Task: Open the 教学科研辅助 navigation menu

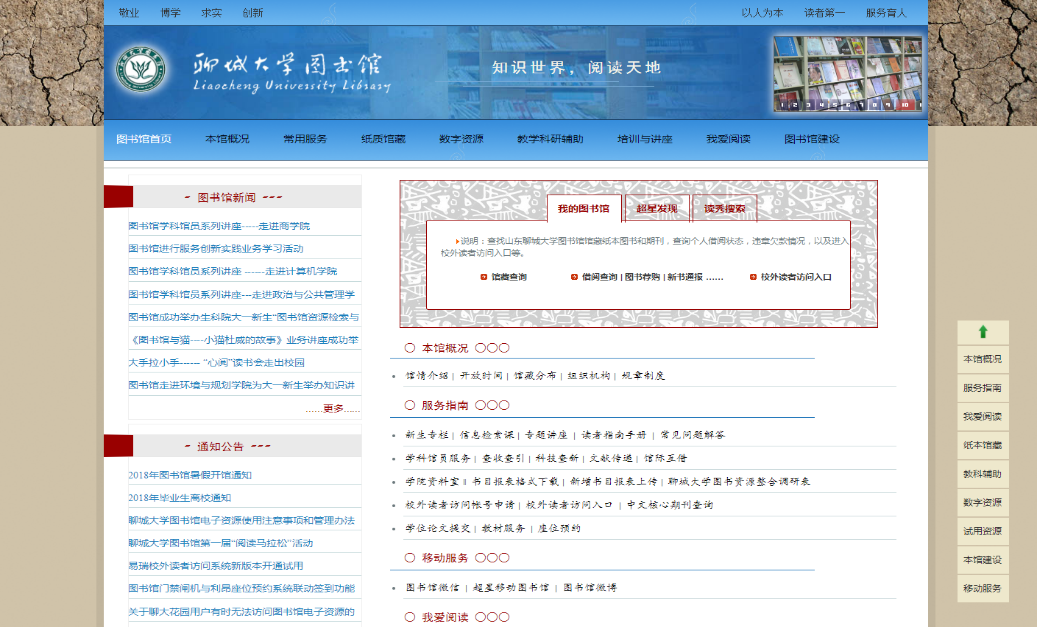Action: [550, 139]
